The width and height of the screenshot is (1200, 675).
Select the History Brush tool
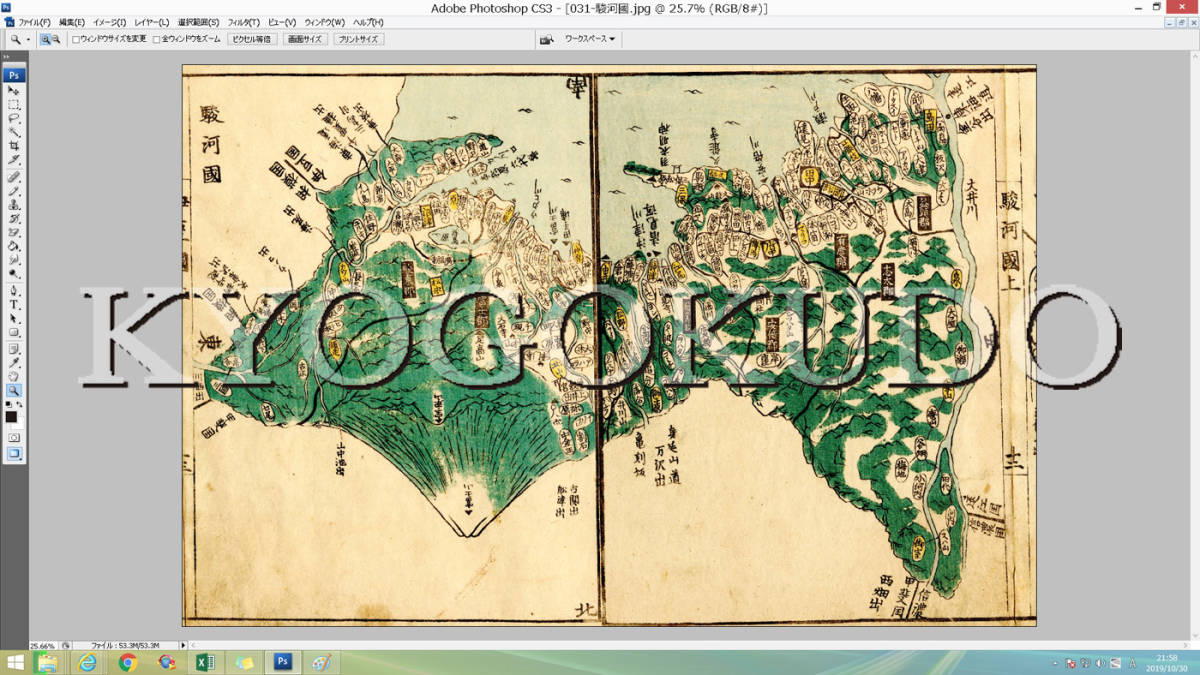(x=14, y=218)
